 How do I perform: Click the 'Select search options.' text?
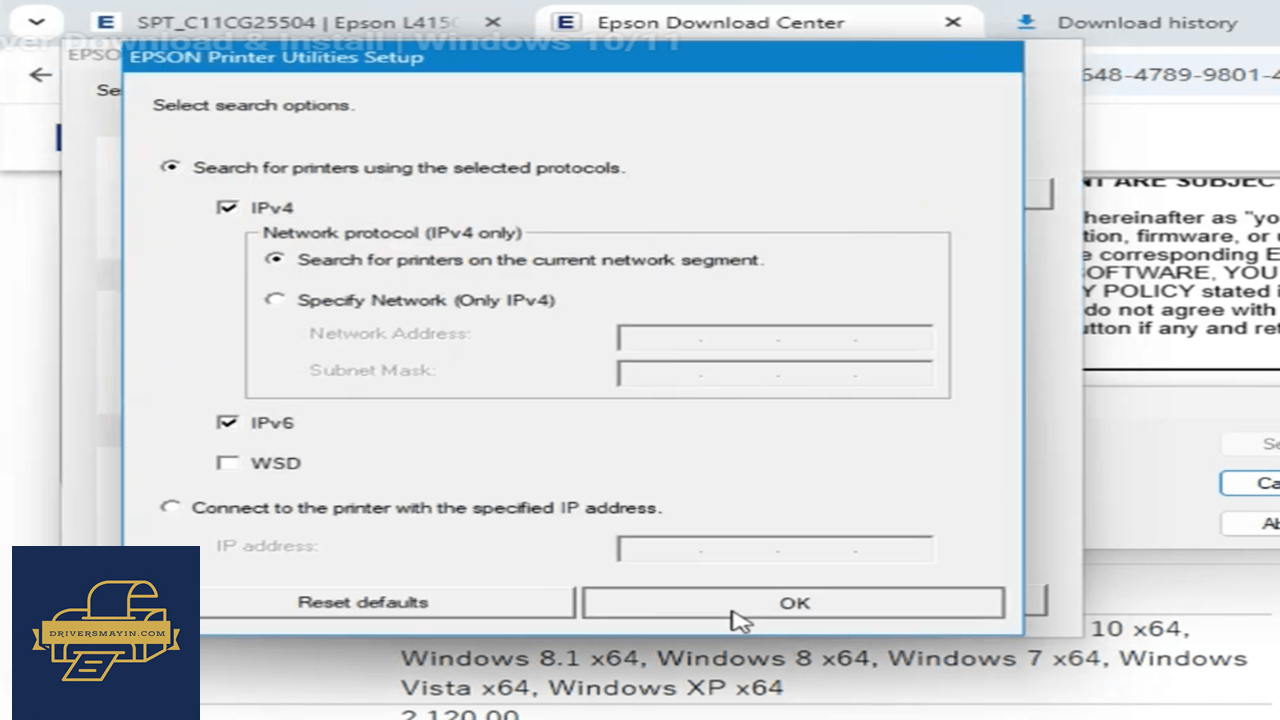tap(254, 105)
